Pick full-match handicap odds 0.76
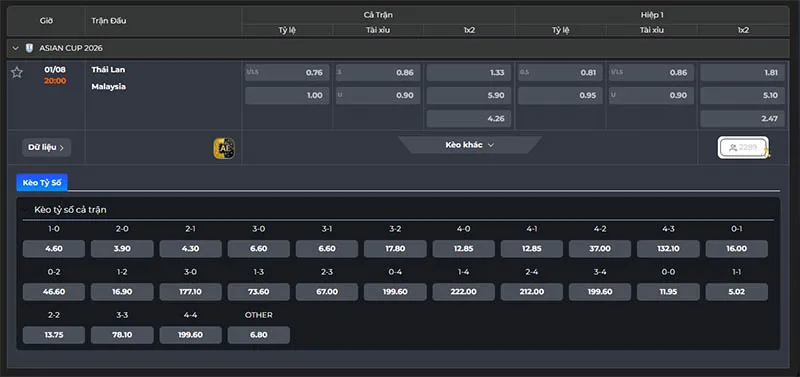 287,72
